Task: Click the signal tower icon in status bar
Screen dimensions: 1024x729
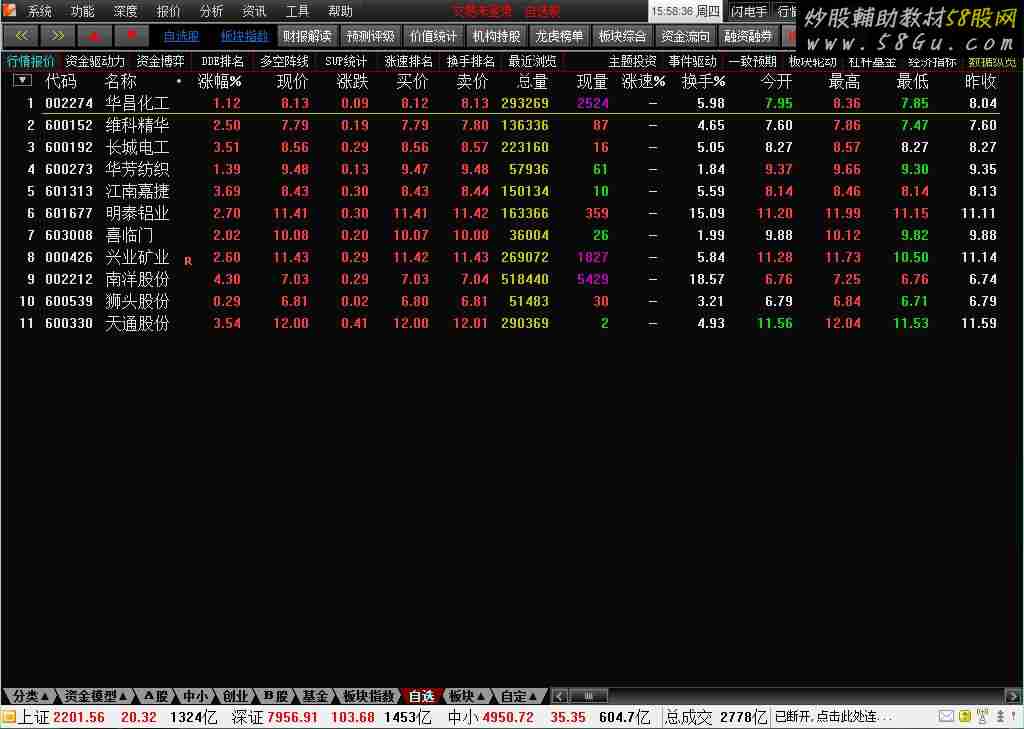Action: click(x=982, y=717)
